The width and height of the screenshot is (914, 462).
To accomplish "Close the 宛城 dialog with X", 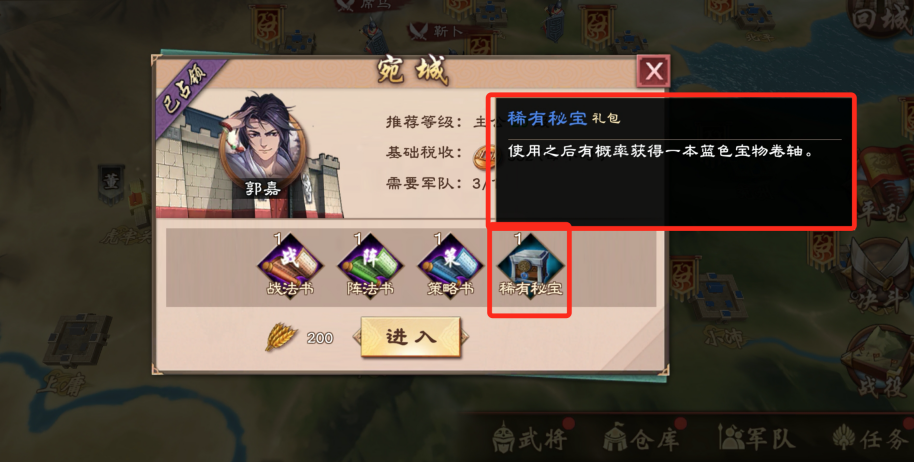I will 653,71.
